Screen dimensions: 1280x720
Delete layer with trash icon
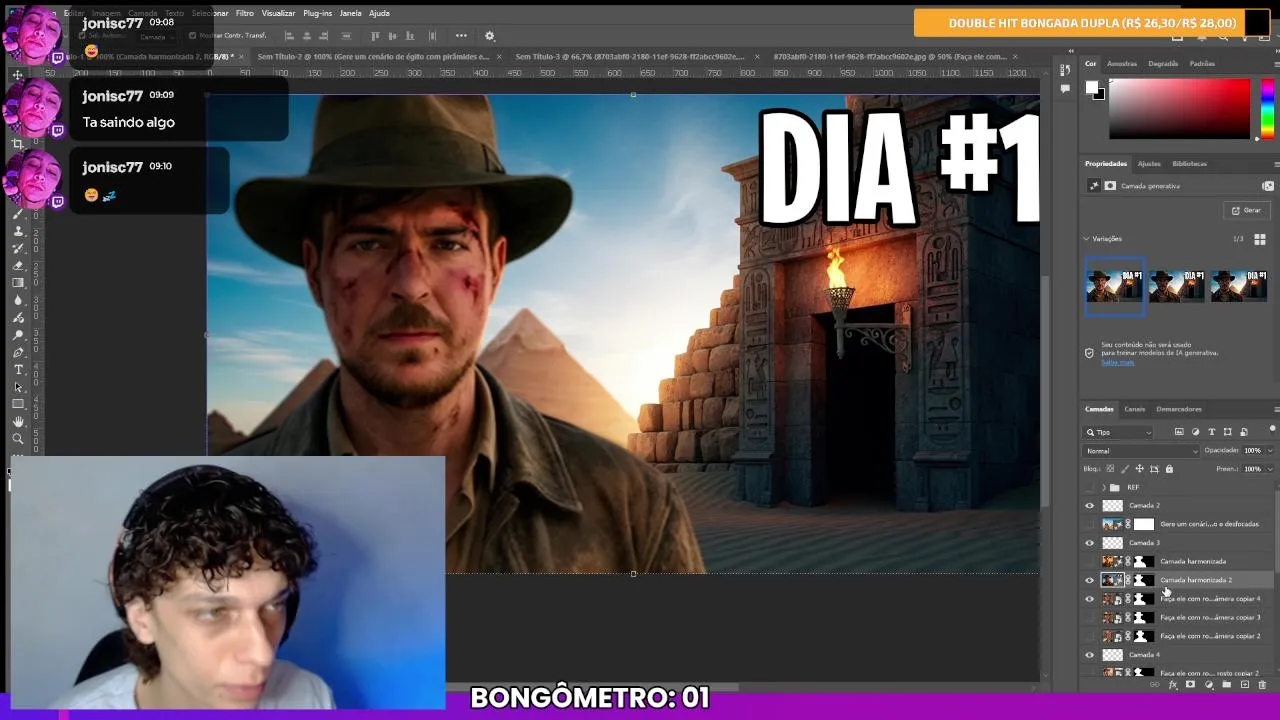tap(1262, 685)
